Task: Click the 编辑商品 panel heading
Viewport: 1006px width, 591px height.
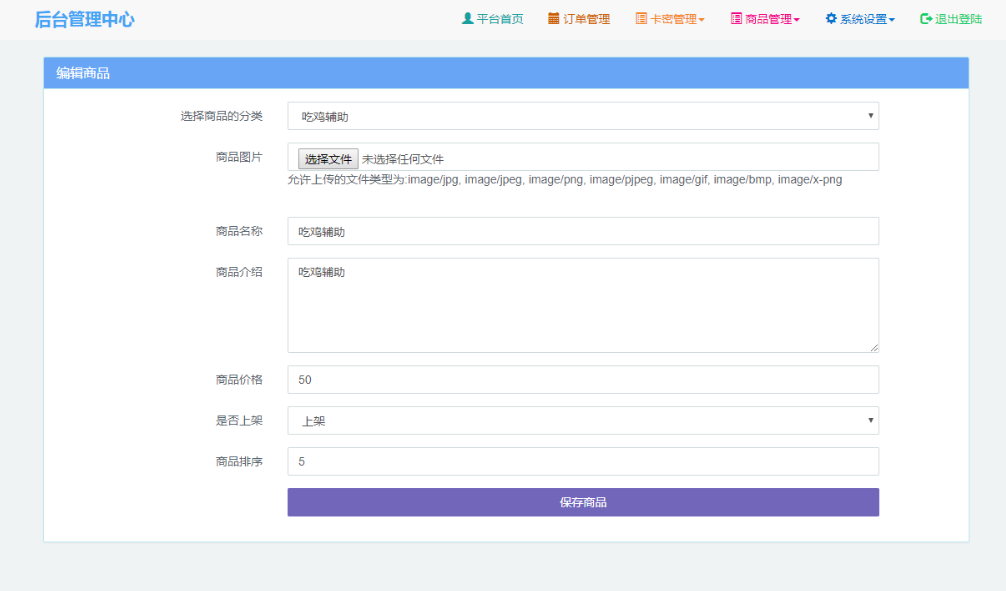Action: (x=83, y=73)
